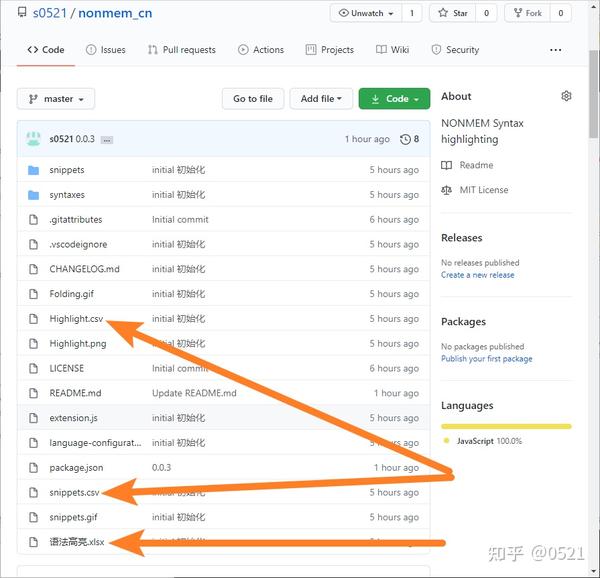The height and width of the screenshot is (578, 600).
Task: Click the s0521 avatar in commit bar
Action: [33, 139]
